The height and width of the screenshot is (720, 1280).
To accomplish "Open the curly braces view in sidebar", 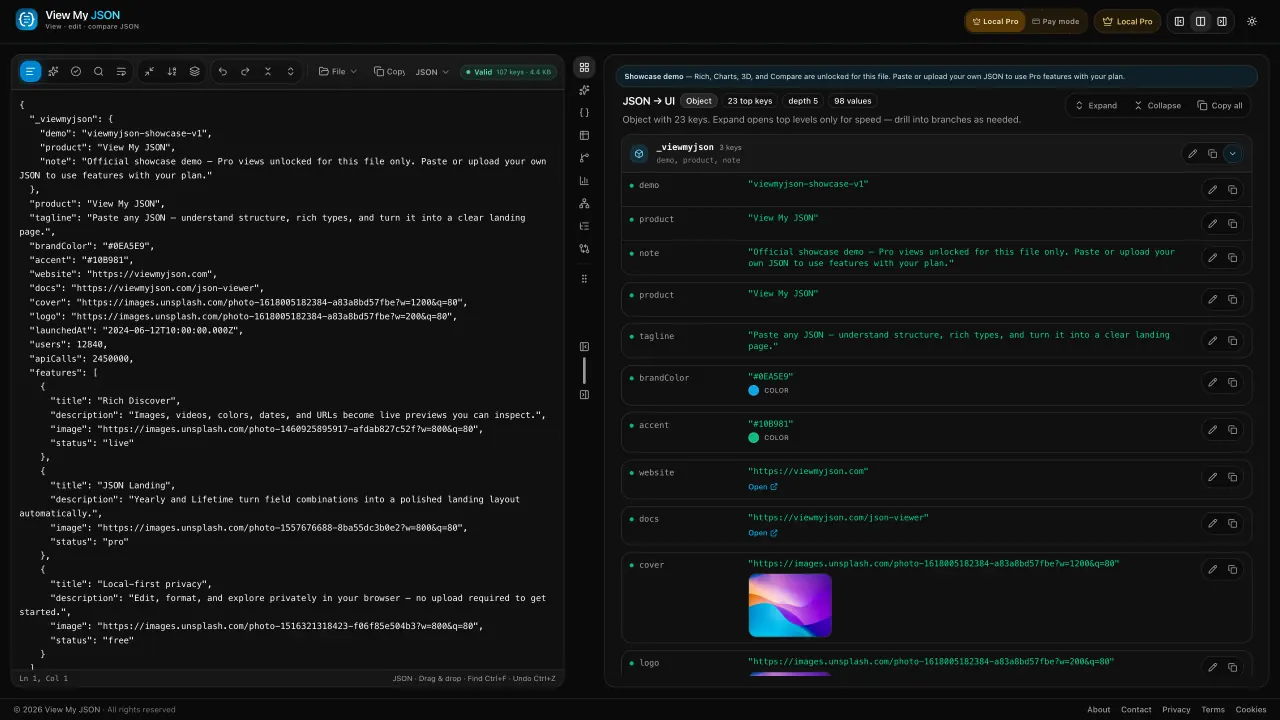I will [x=585, y=112].
